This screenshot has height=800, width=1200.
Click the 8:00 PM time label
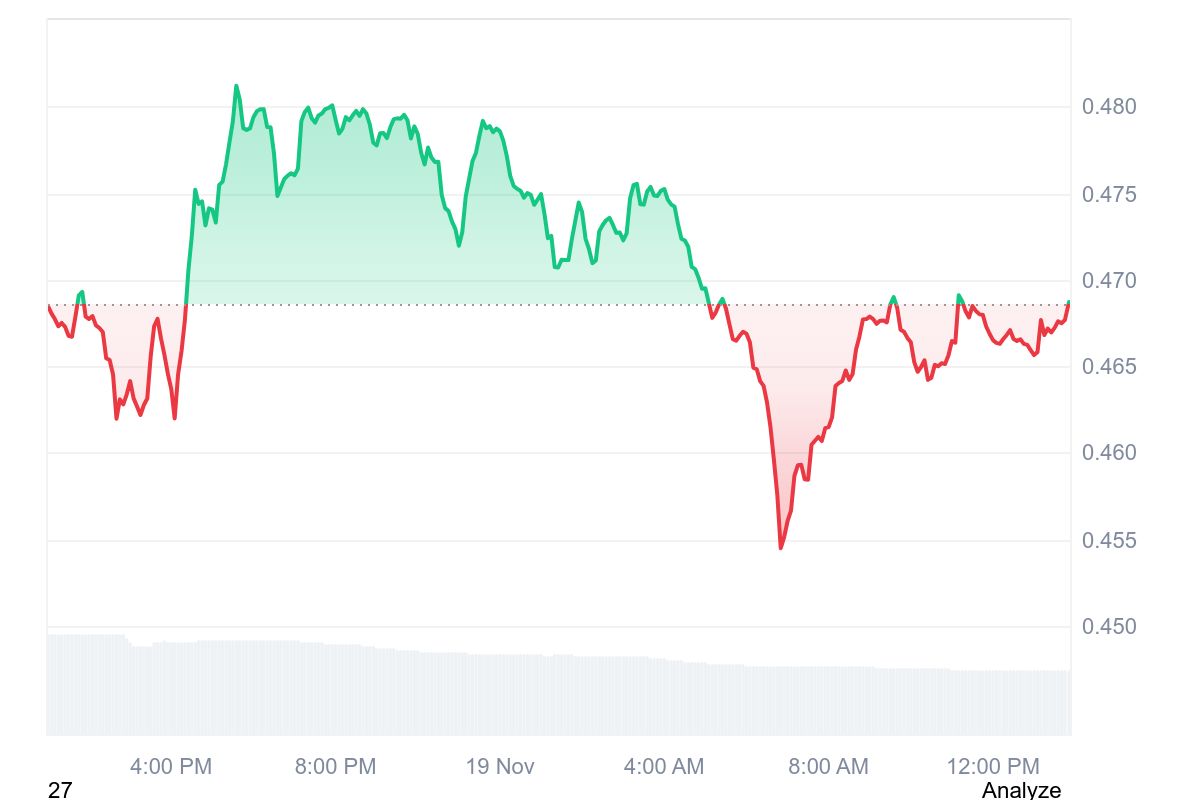(335, 767)
